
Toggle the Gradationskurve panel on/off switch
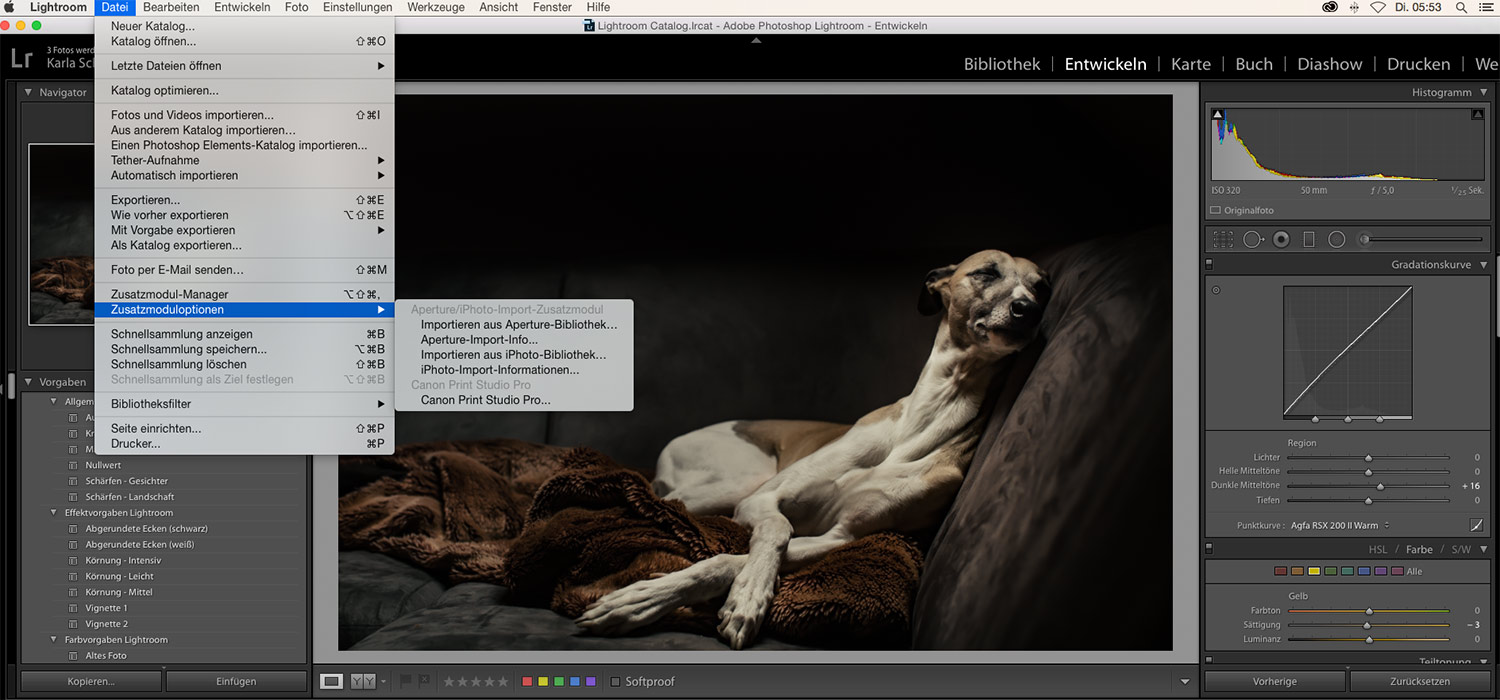(x=1209, y=265)
